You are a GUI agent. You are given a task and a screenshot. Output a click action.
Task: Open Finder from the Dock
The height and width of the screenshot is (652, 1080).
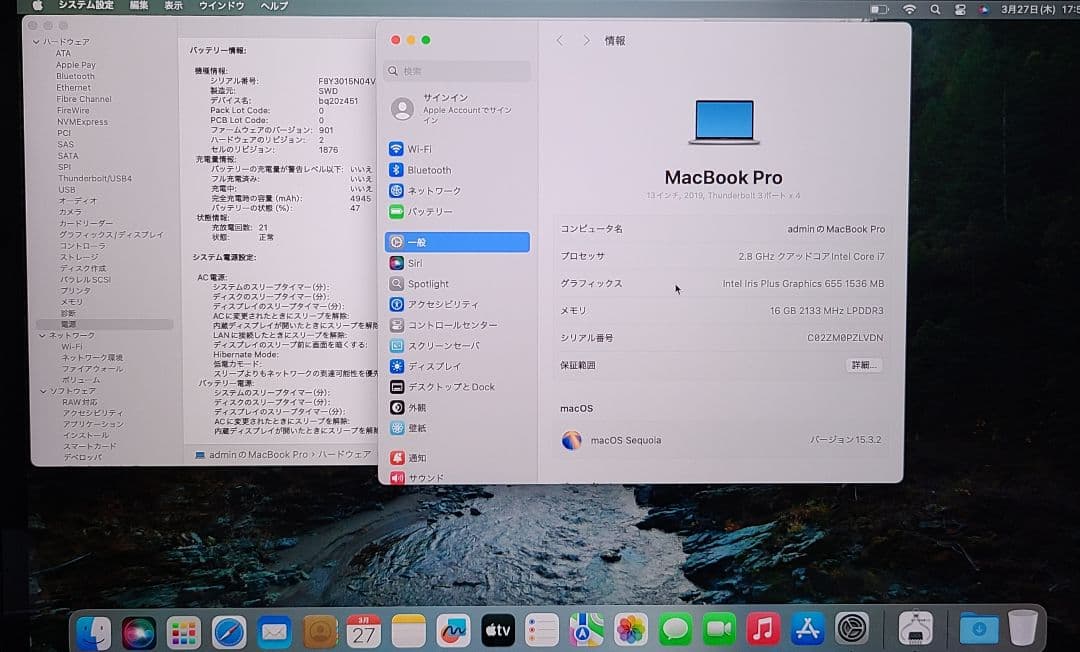coord(93,631)
